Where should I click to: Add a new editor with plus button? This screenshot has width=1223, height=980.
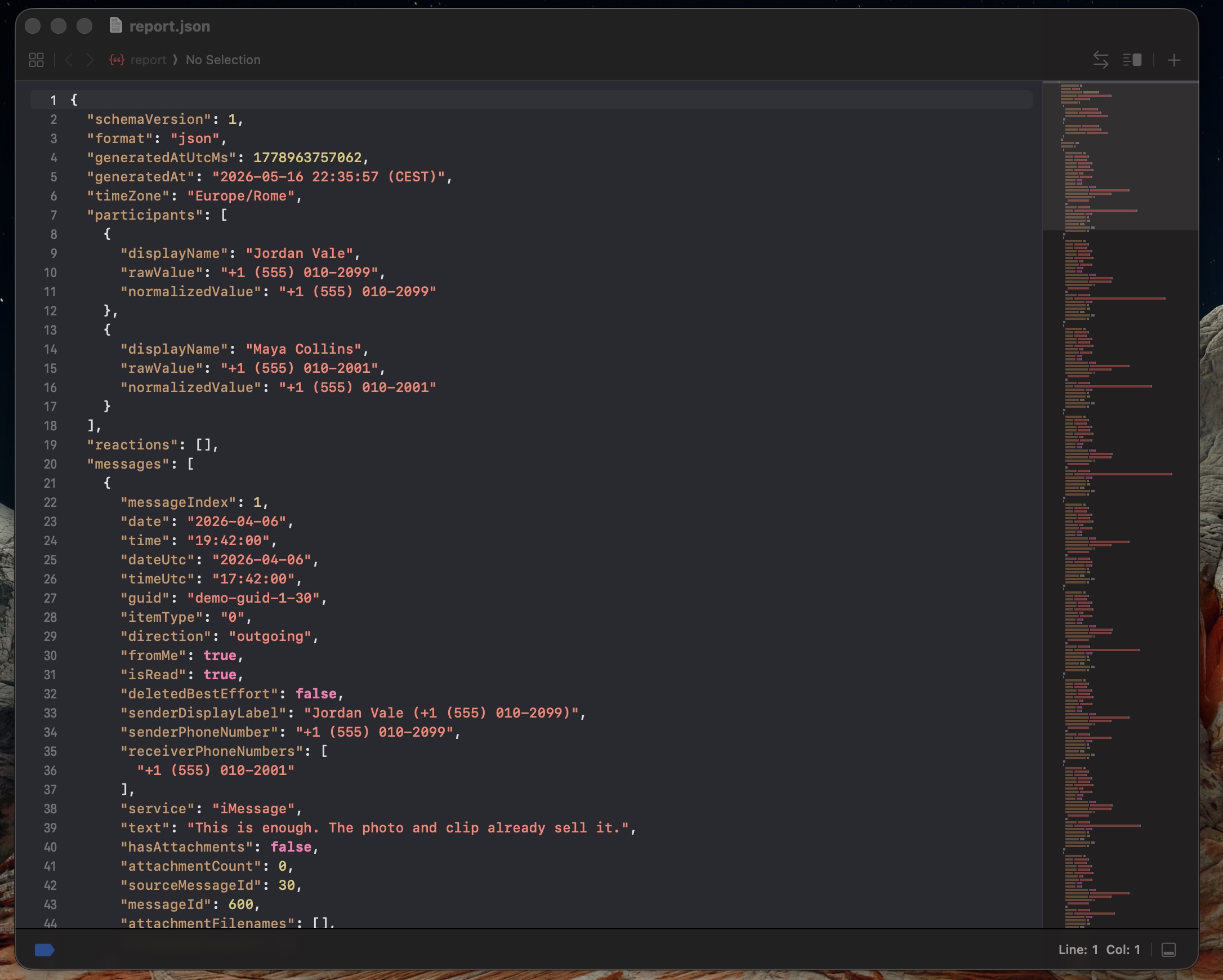tap(1174, 60)
